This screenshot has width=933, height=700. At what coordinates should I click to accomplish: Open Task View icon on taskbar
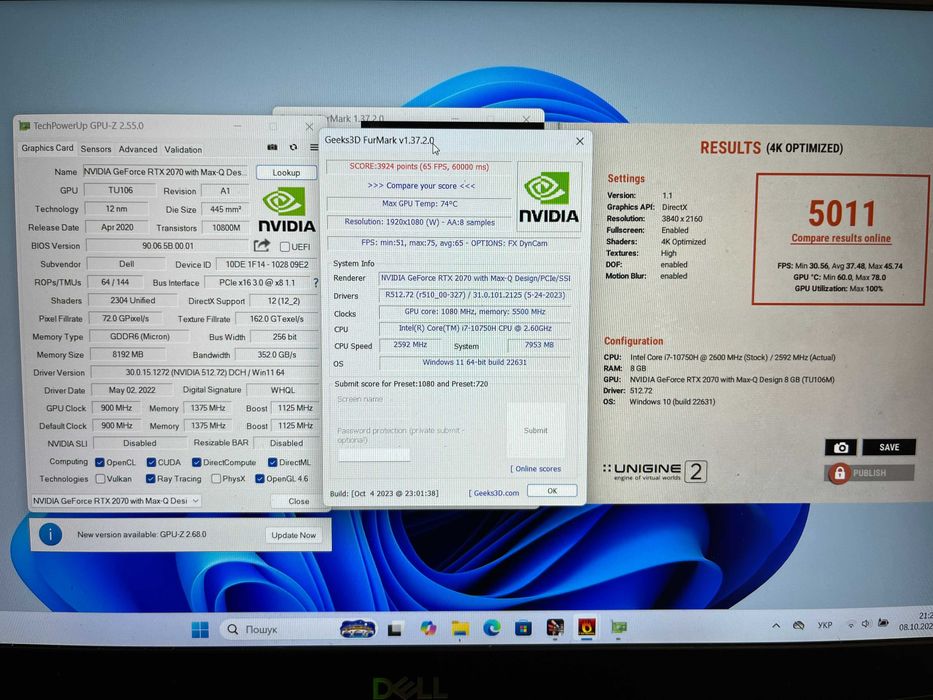pos(395,629)
